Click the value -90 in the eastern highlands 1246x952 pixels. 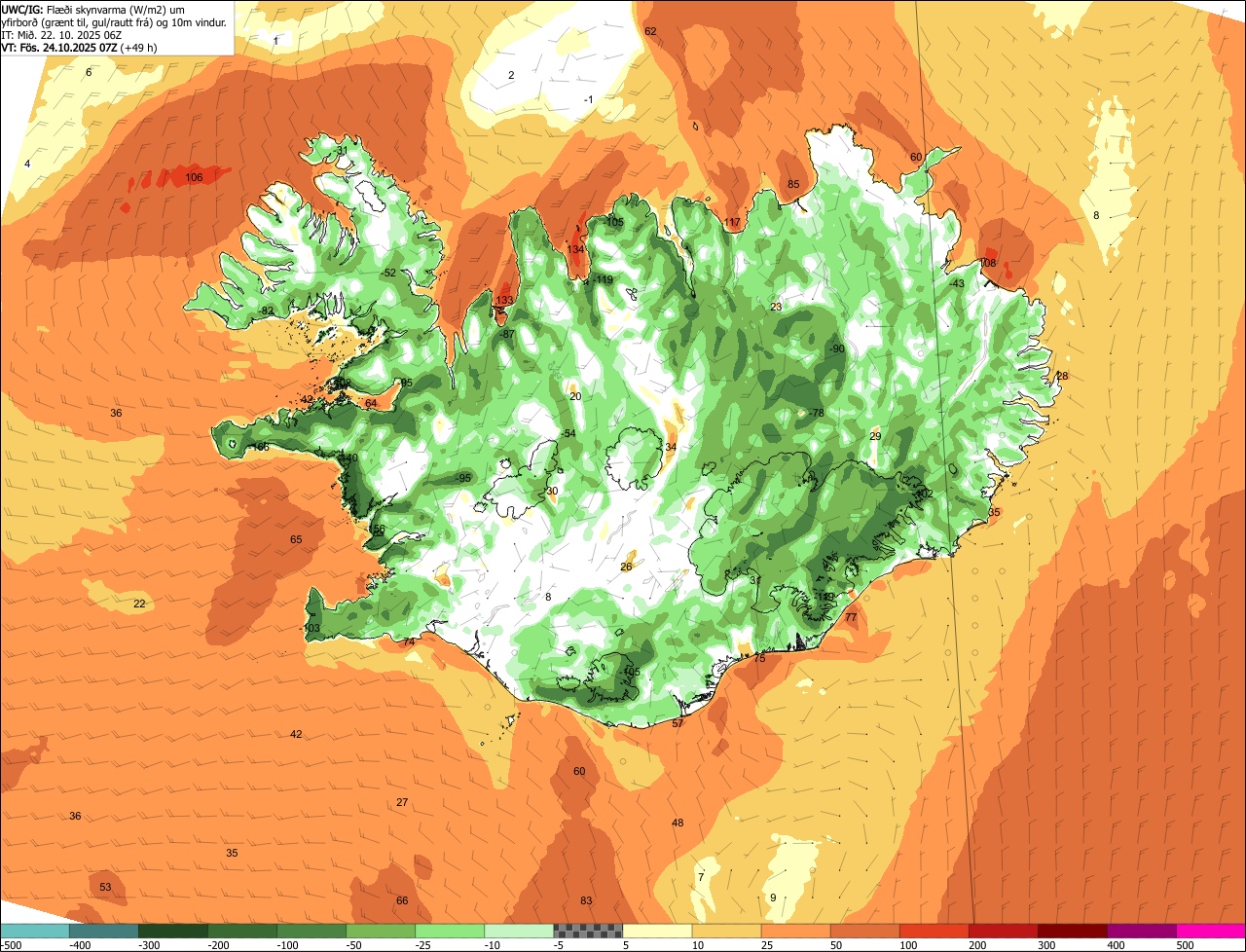[x=836, y=349]
